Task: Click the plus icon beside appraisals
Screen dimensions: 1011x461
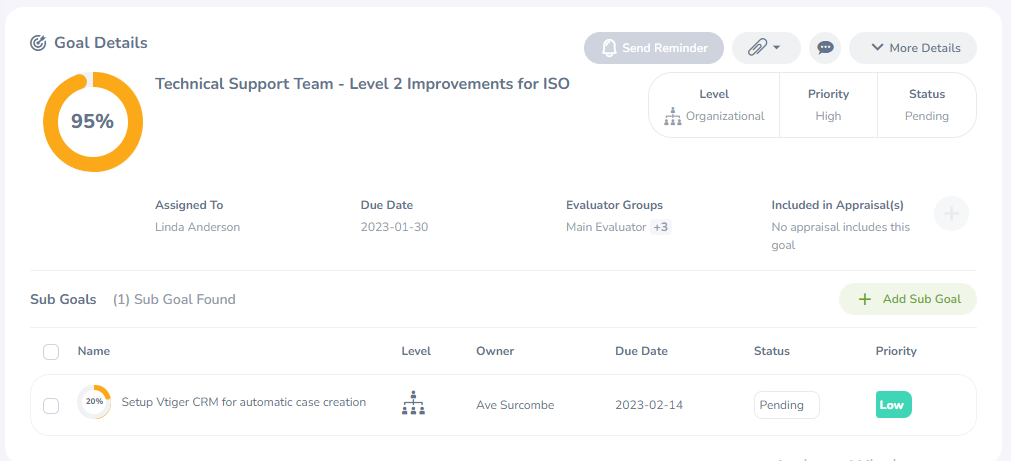Action: click(x=951, y=213)
